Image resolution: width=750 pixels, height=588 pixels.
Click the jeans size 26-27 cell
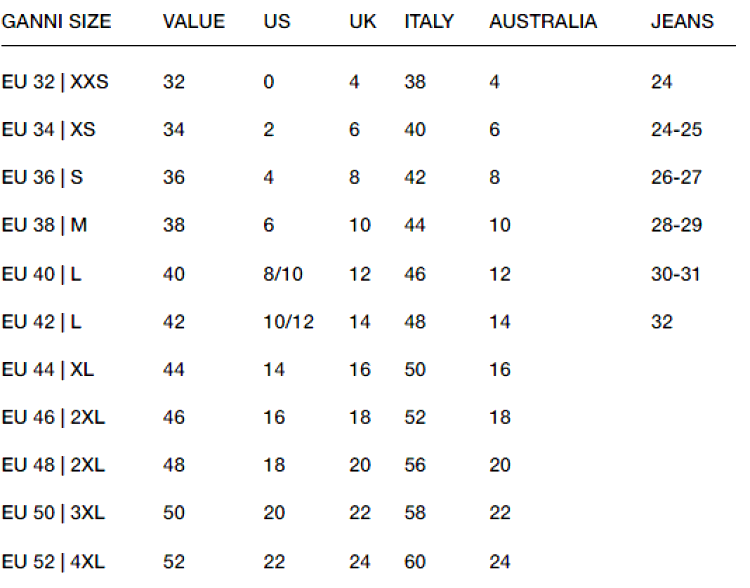click(676, 178)
